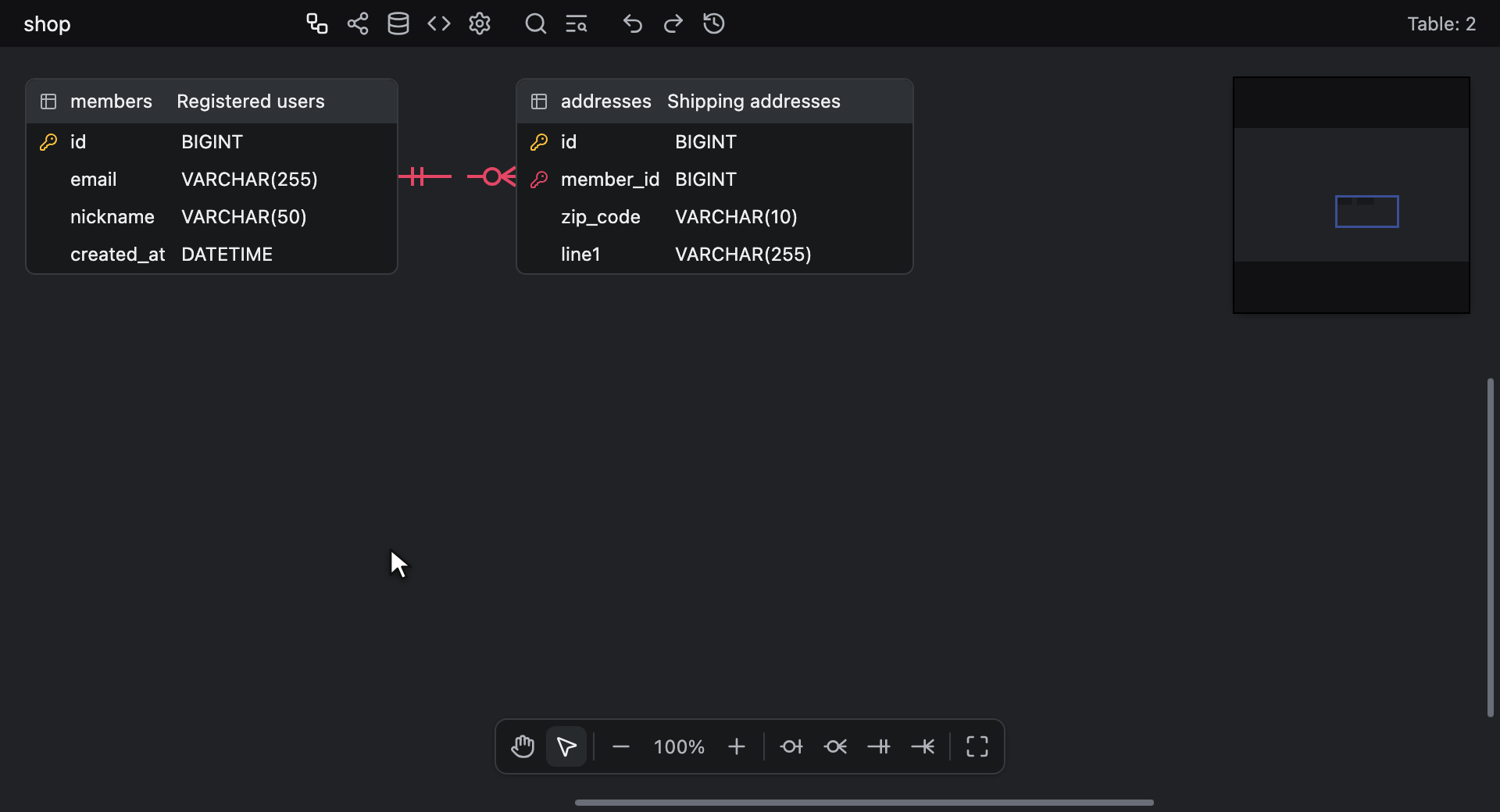Click the members id primary key icon
Image resolution: width=1500 pixels, height=812 pixels.
(x=48, y=142)
